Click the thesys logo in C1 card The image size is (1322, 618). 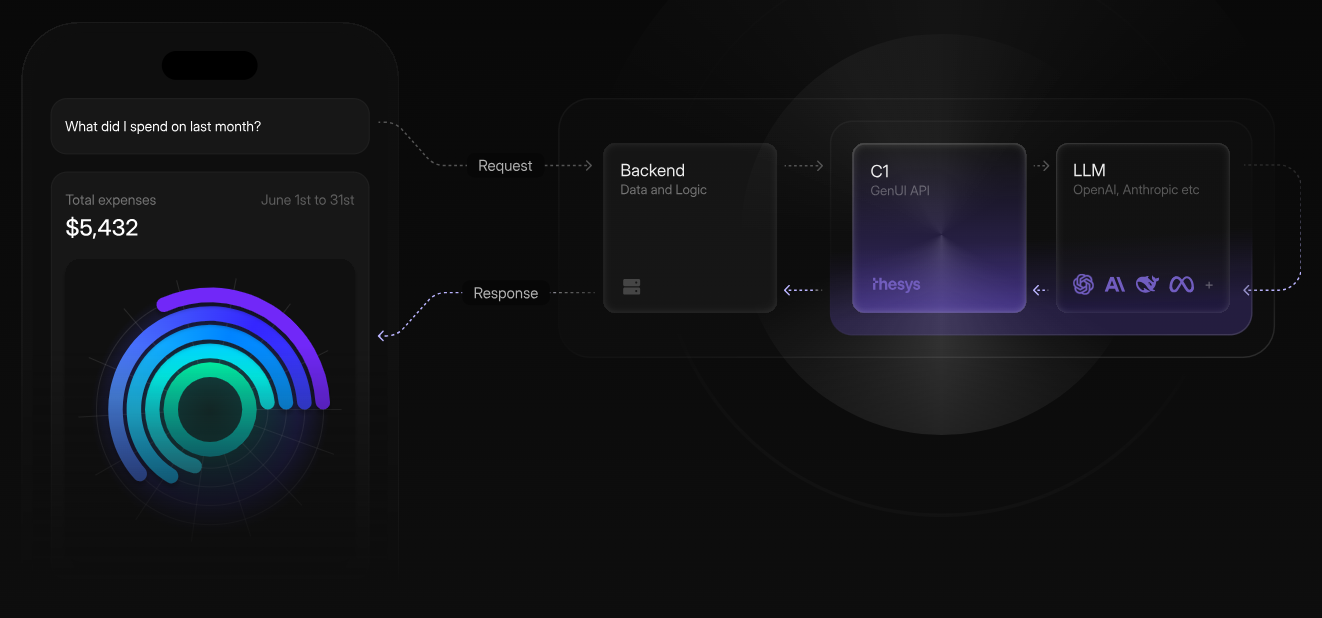[896, 284]
